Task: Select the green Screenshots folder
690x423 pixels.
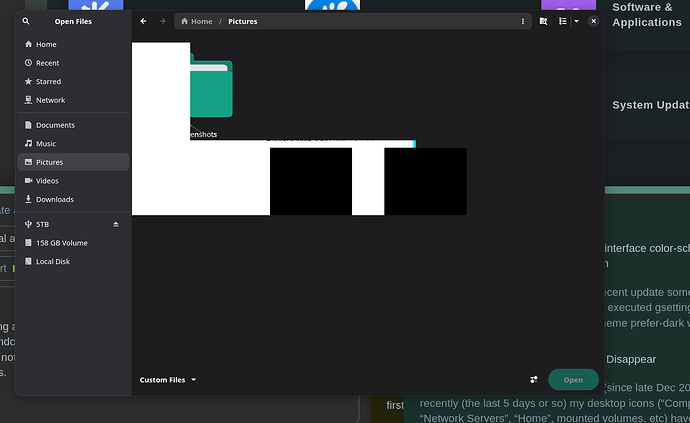Action: [211, 87]
